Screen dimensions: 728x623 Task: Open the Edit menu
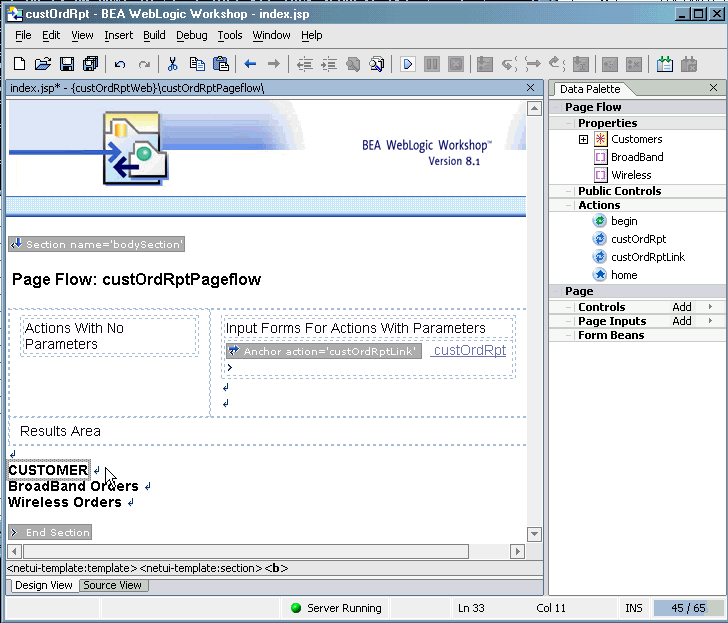tap(51, 35)
